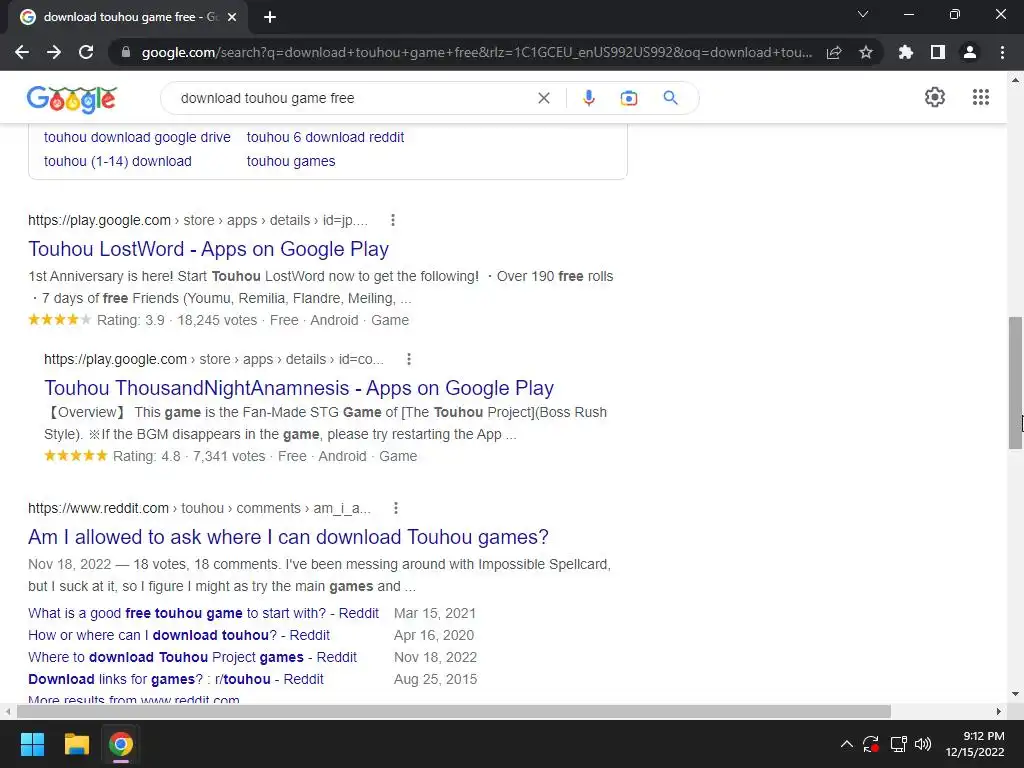Go forward to the next page
This screenshot has width=1024, height=768.
[54, 52]
